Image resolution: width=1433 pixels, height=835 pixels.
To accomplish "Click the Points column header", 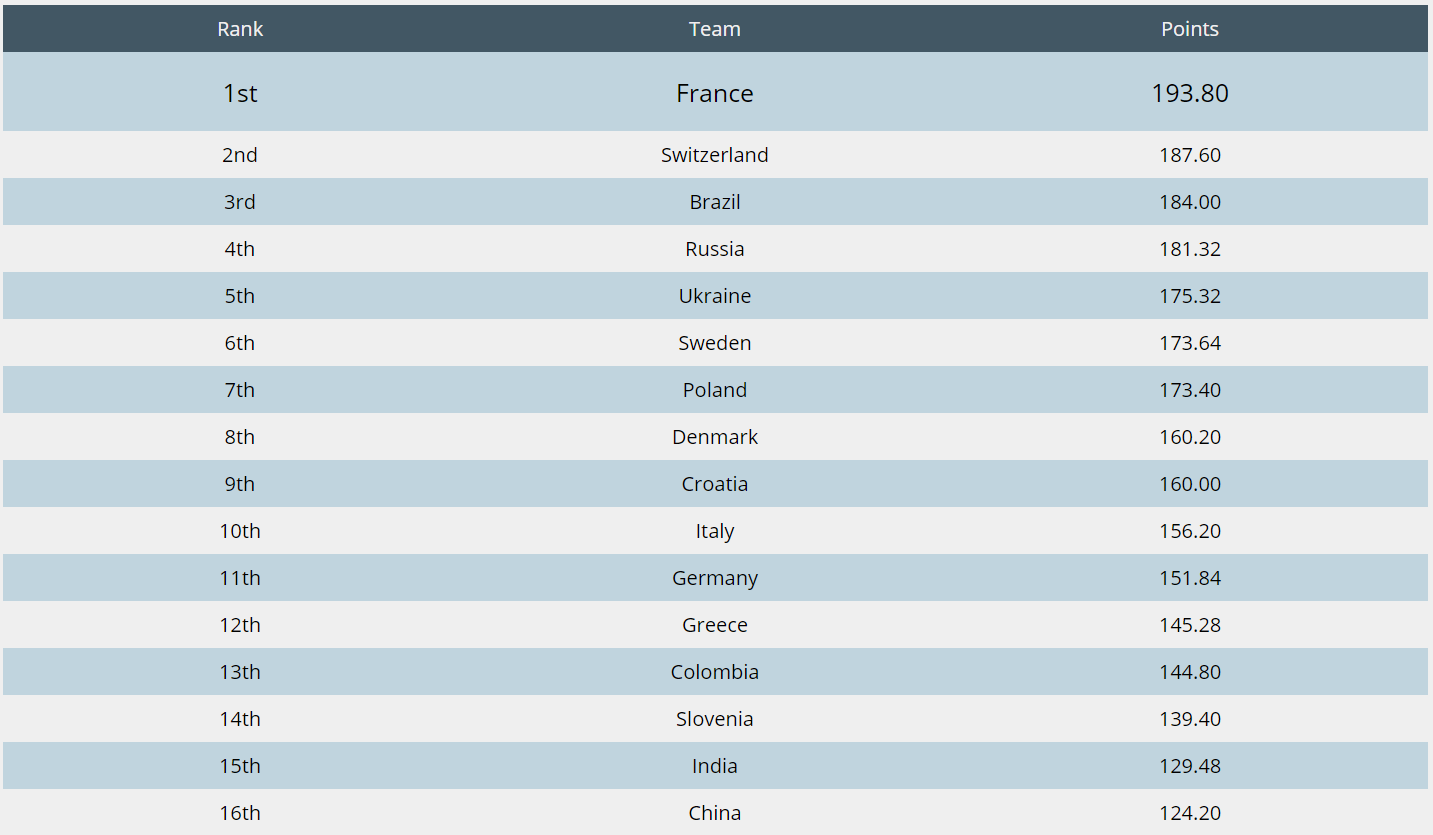I will pyautogui.click(x=1190, y=29).
